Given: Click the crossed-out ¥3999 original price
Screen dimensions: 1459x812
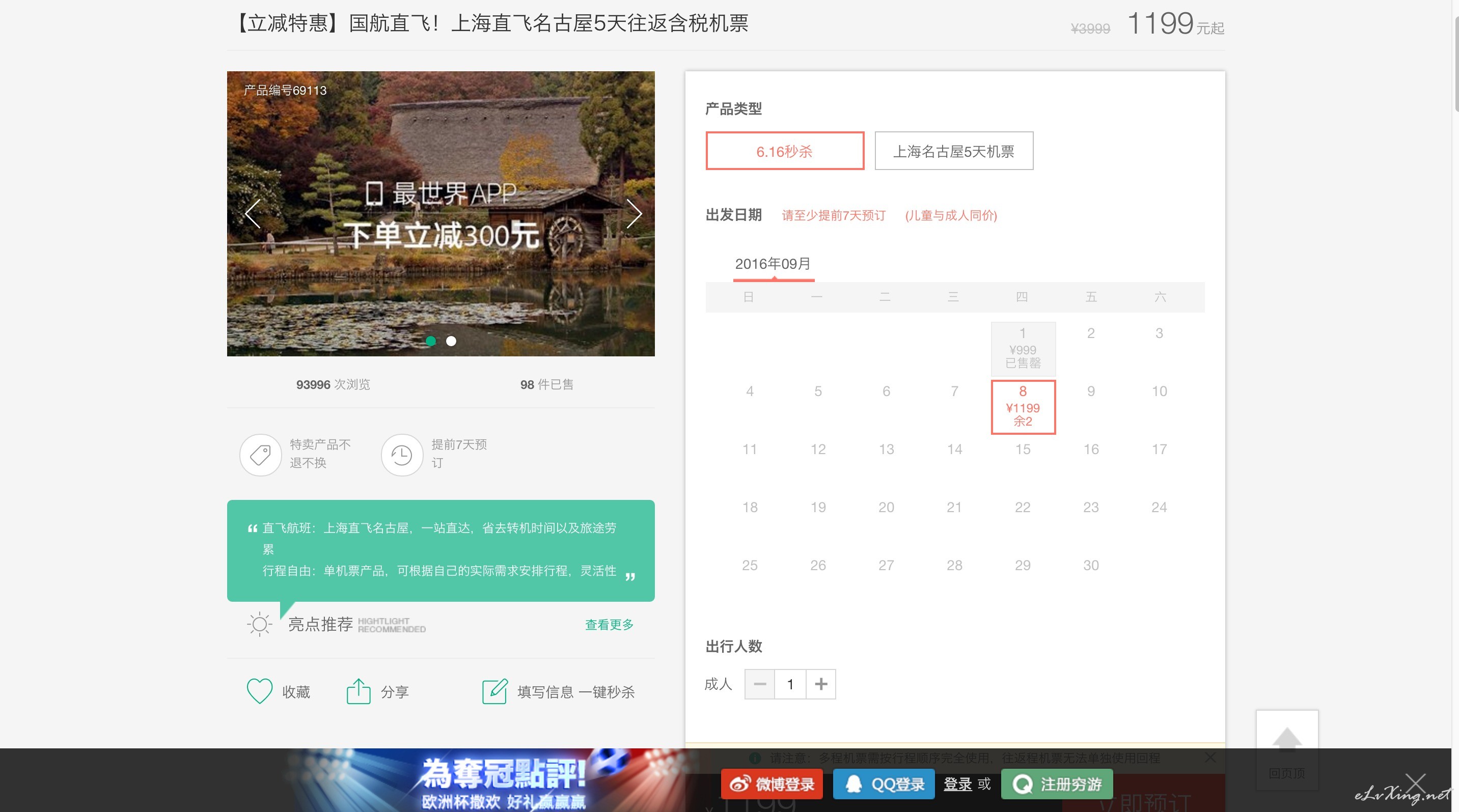Looking at the screenshot, I should [x=1090, y=29].
